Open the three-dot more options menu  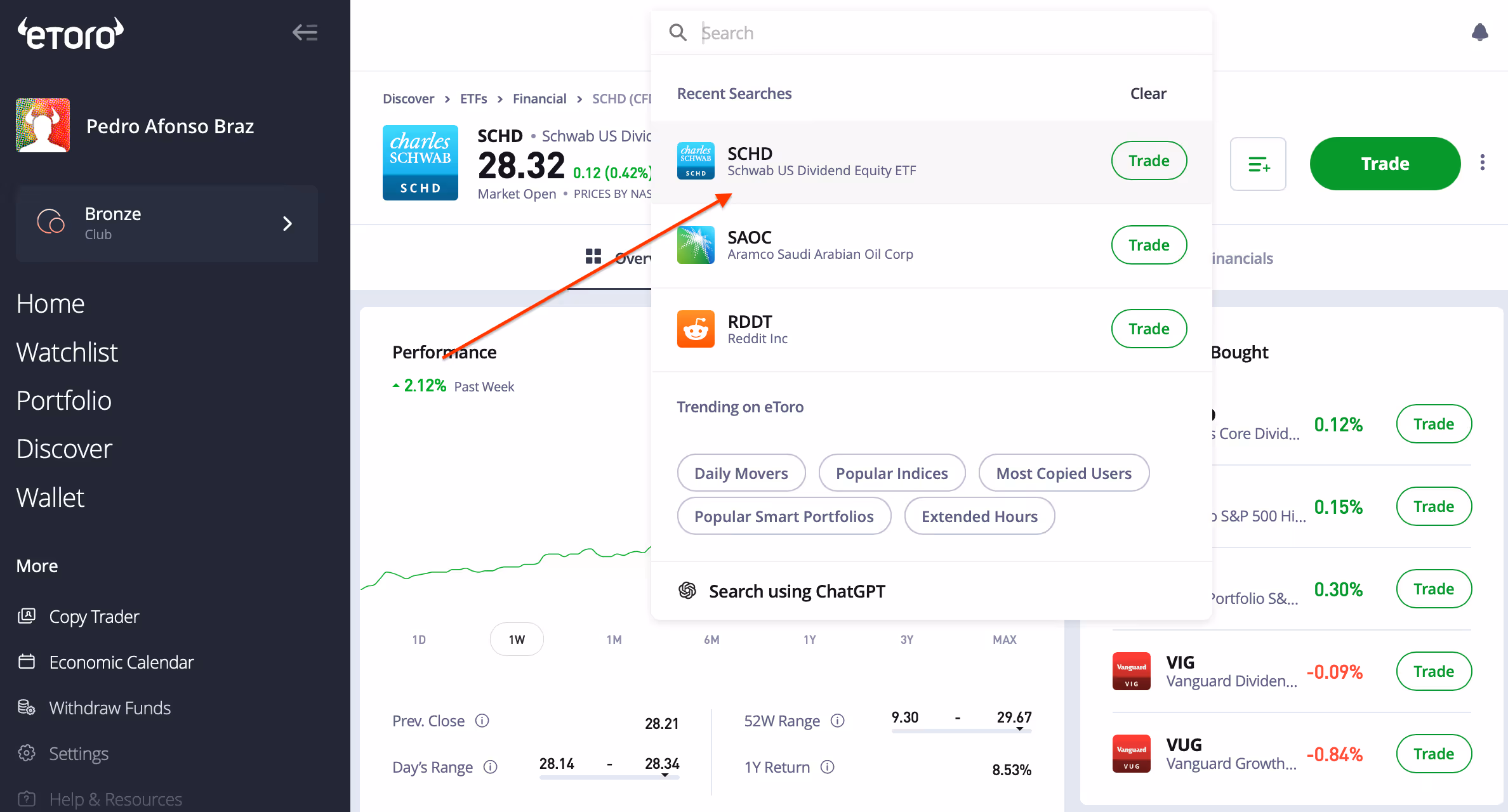pos(1483,163)
